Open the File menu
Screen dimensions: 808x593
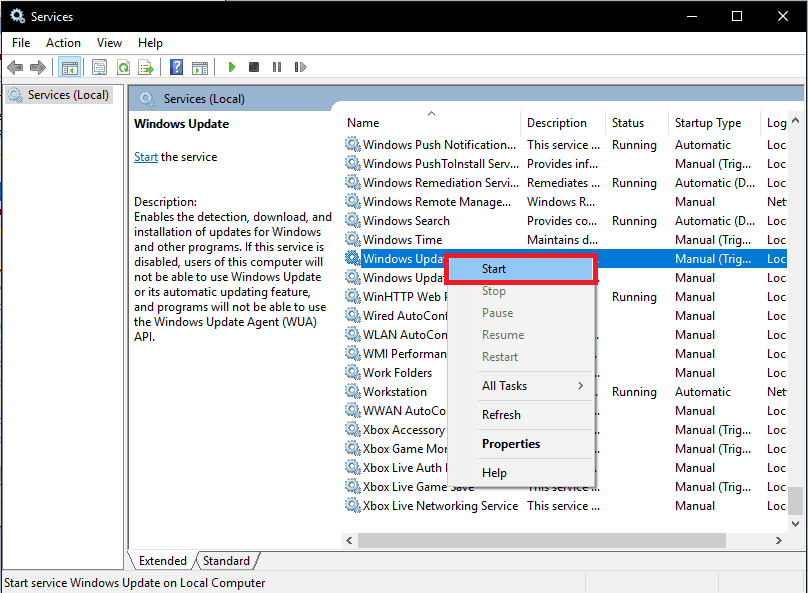pos(21,43)
